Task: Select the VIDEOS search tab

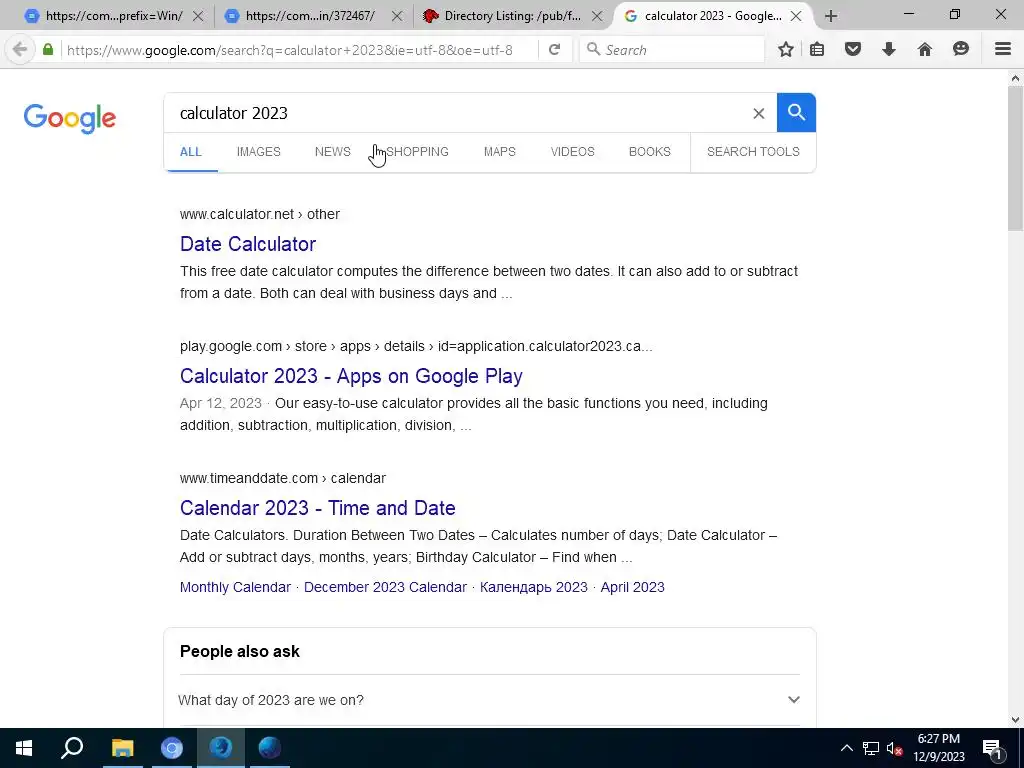Action: [573, 152]
